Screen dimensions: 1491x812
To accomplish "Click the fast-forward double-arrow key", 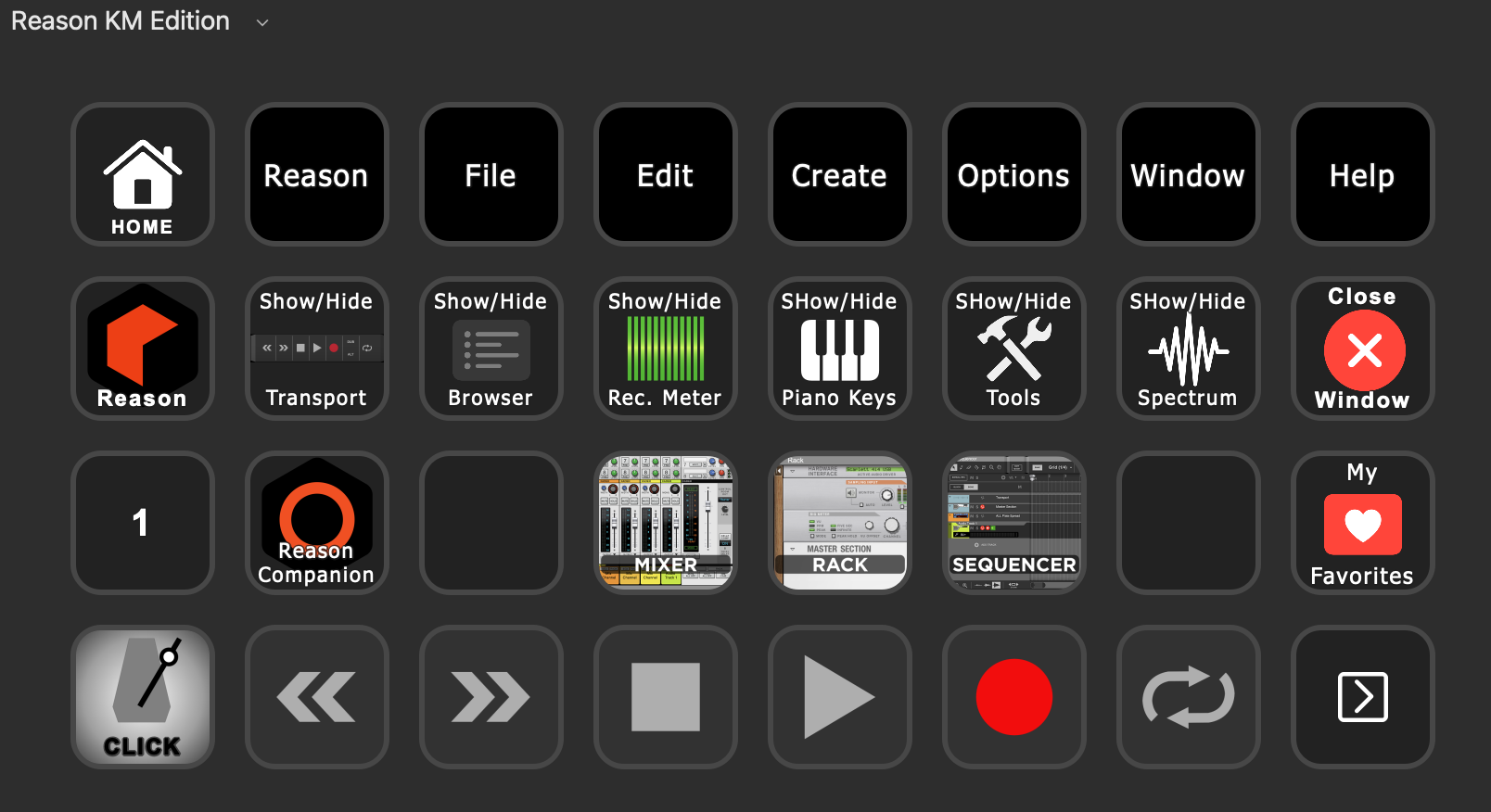I will pyautogui.click(x=491, y=697).
